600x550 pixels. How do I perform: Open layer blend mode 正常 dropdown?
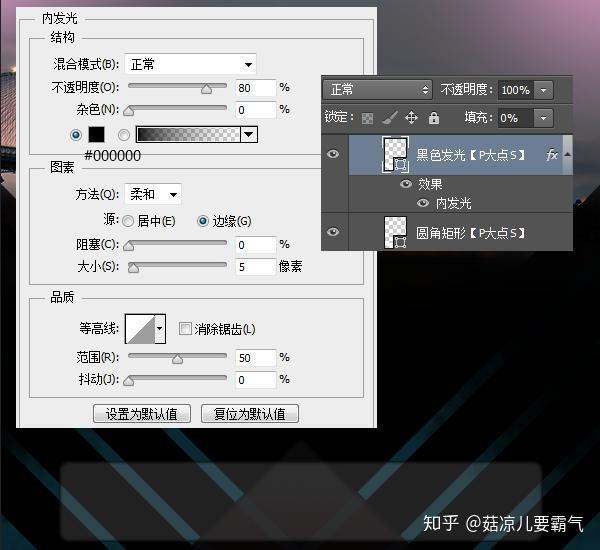click(377, 90)
